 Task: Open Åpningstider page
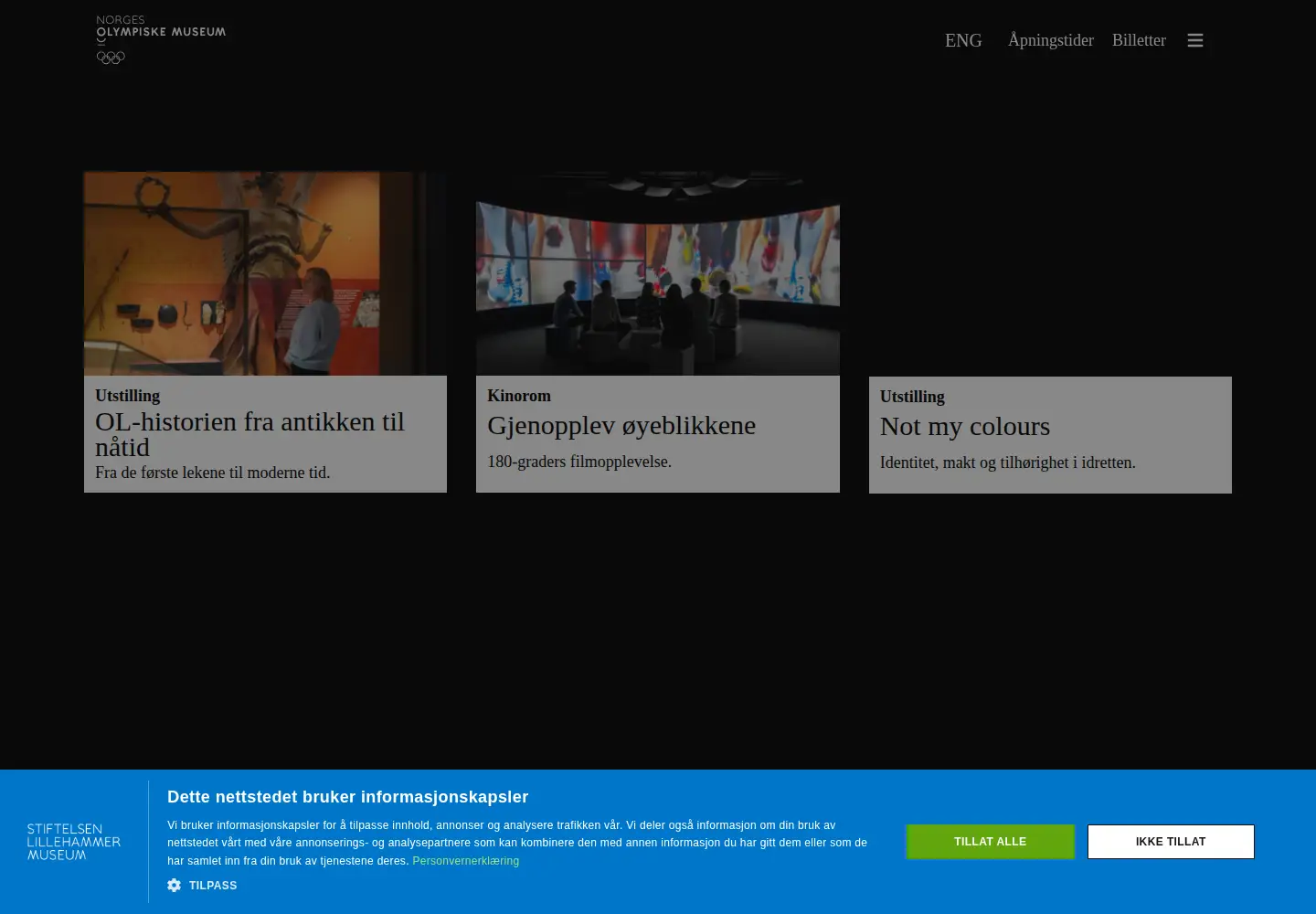point(1050,40)
